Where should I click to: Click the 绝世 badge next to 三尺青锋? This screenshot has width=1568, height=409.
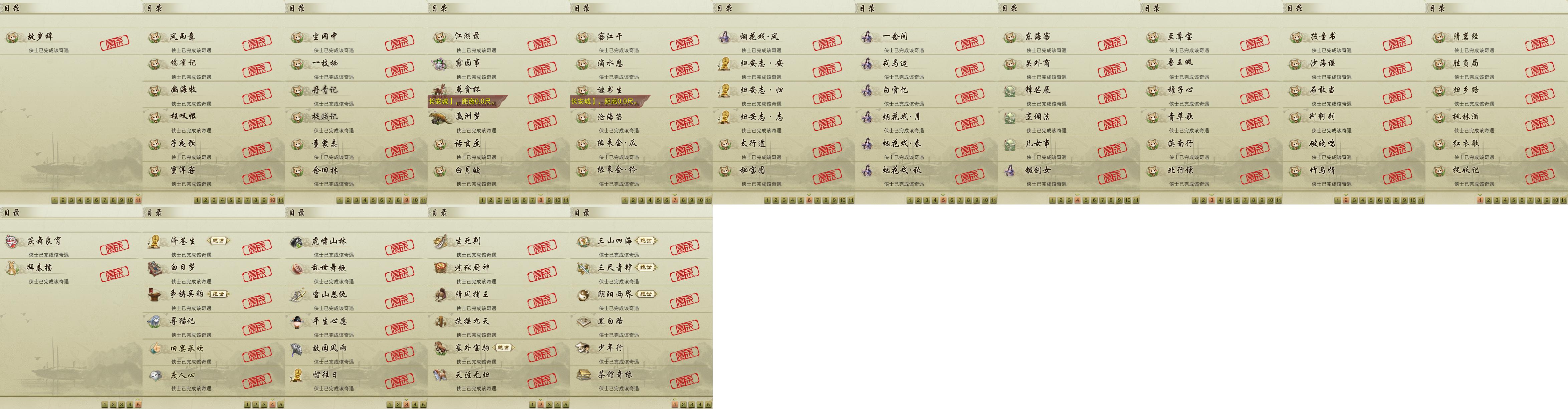click(646, 268)
